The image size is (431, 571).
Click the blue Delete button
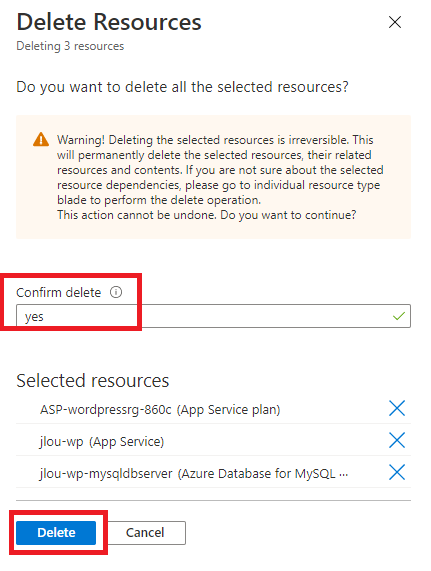tap(56, 533)
